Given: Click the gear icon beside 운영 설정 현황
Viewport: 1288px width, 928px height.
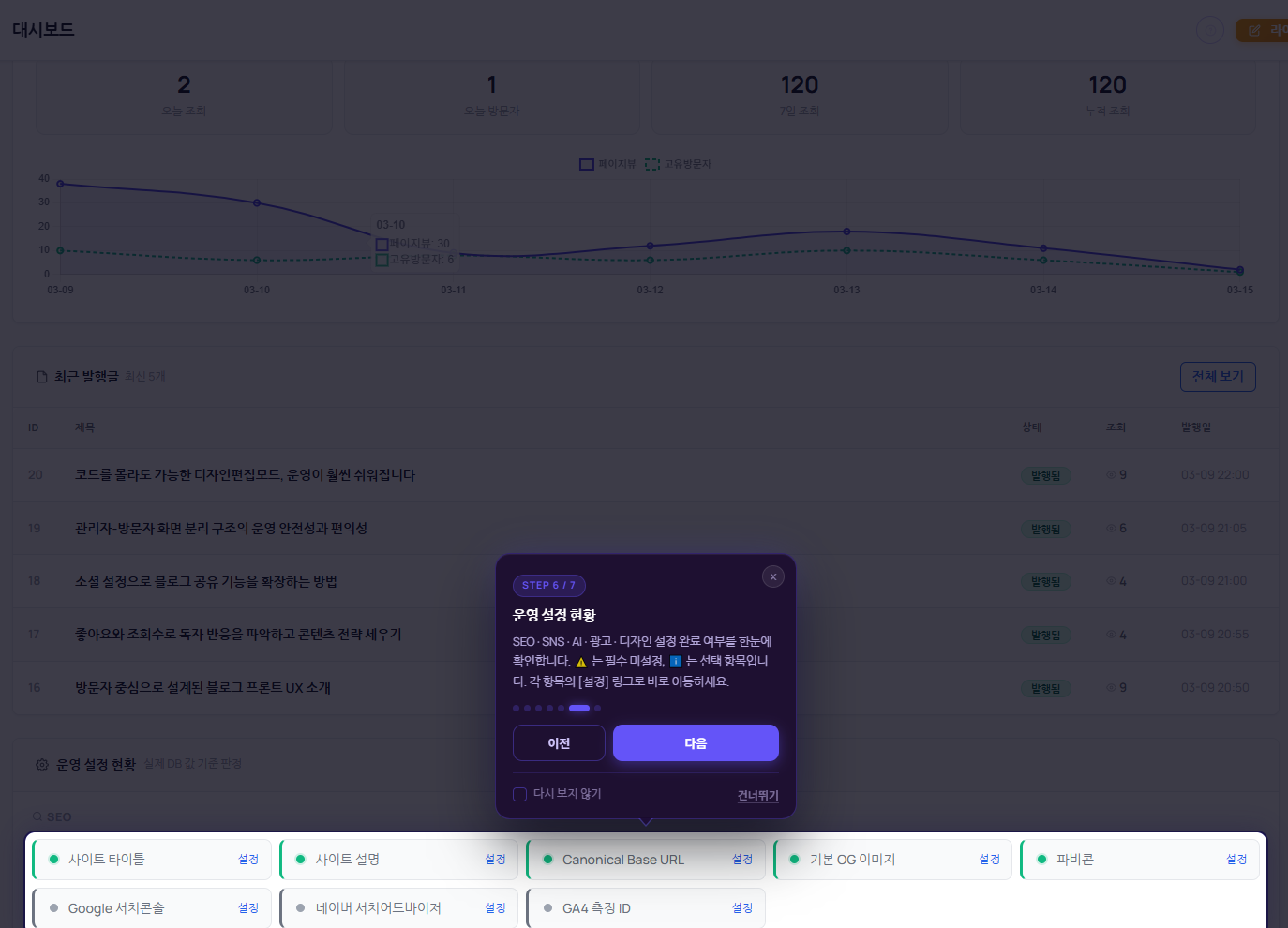Looking at the screenshot, I should (42, 765).
